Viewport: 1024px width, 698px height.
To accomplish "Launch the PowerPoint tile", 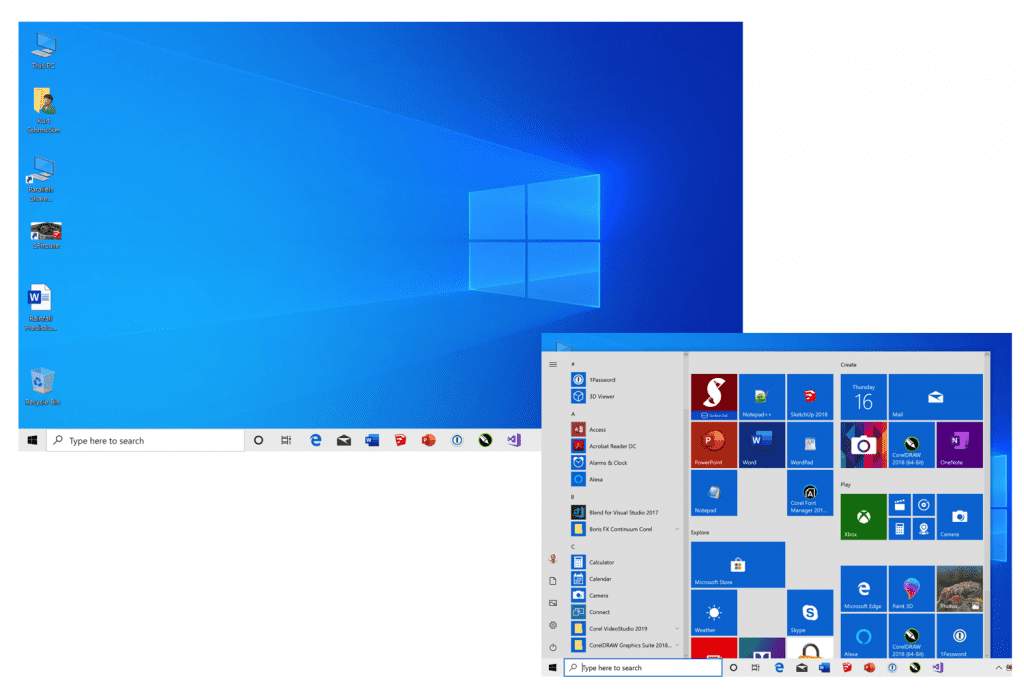I will click(x=714, y=445).
